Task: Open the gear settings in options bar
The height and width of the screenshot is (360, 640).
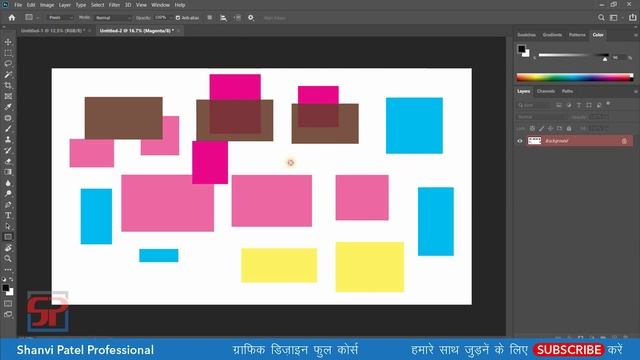Action: [251, 18]
